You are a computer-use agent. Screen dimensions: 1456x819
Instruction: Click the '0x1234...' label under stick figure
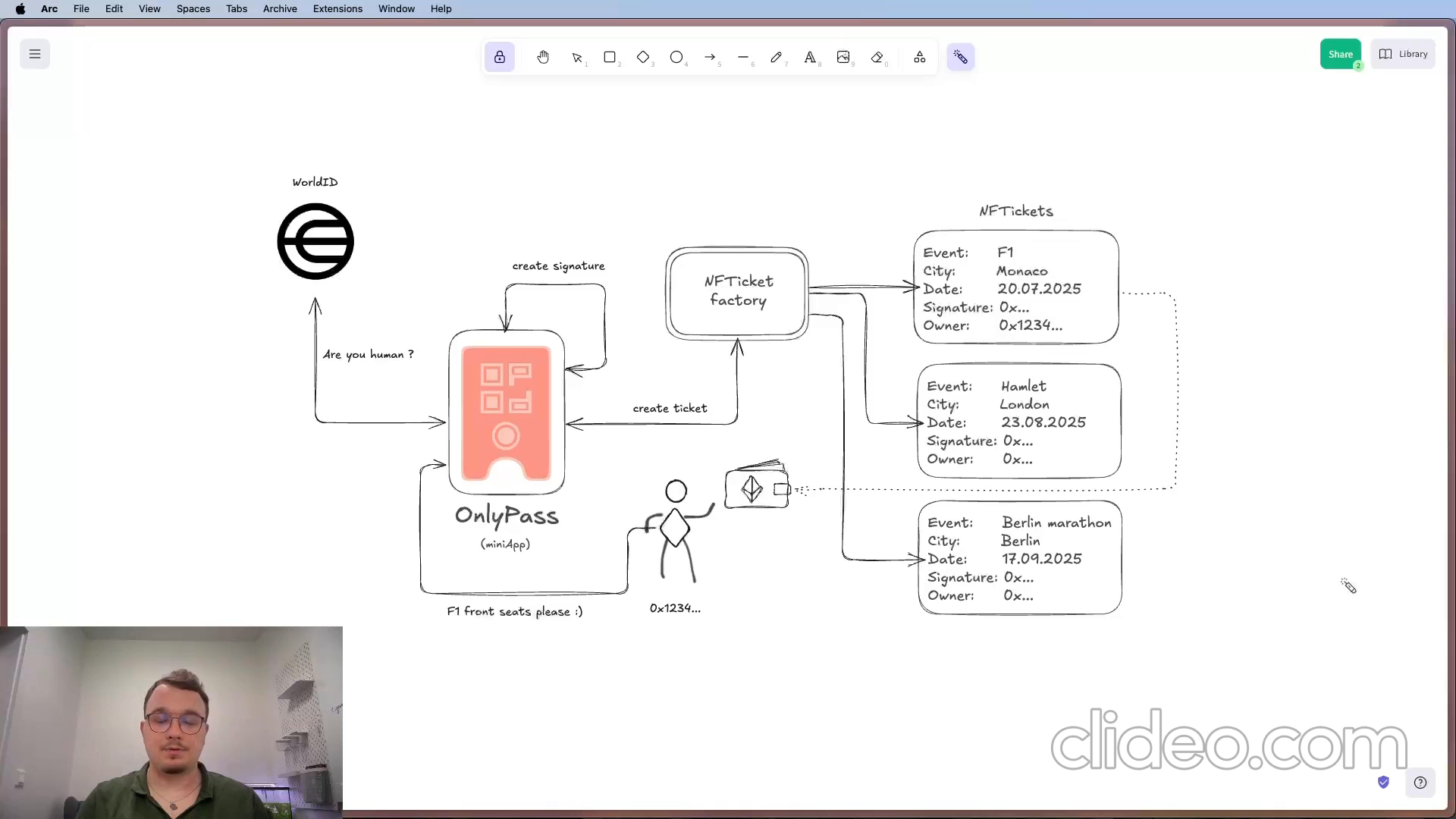(675, 608)
